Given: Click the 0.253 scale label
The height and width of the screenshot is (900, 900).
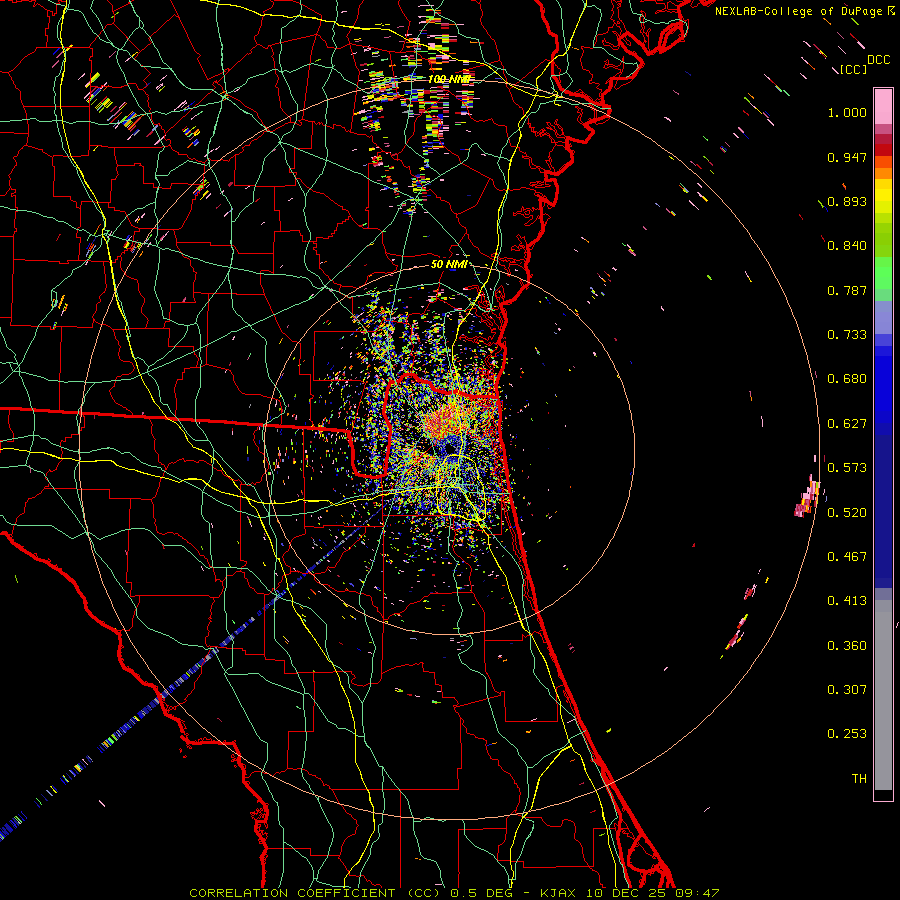Looking at the screenshot, I should pos(847,734).
